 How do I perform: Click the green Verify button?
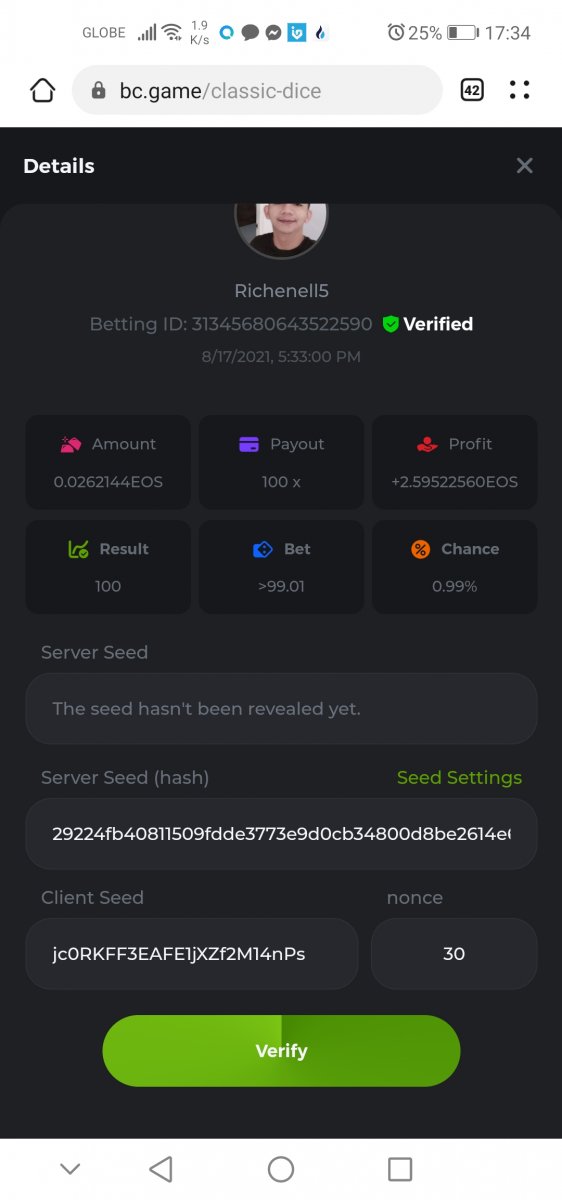pos(281,1051)
